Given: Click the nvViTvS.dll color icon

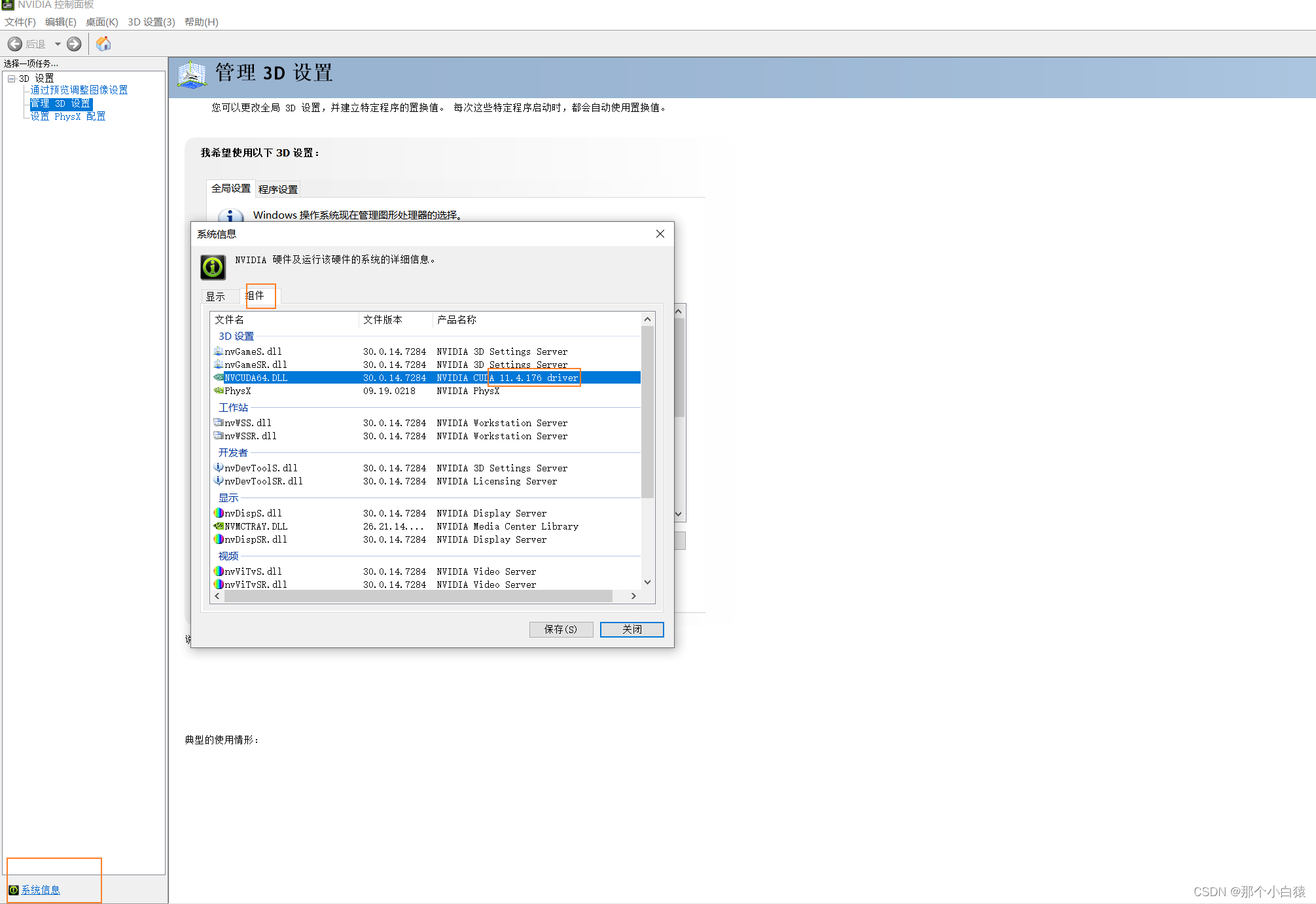Looking at the screenshot, I should coord(219,571).
